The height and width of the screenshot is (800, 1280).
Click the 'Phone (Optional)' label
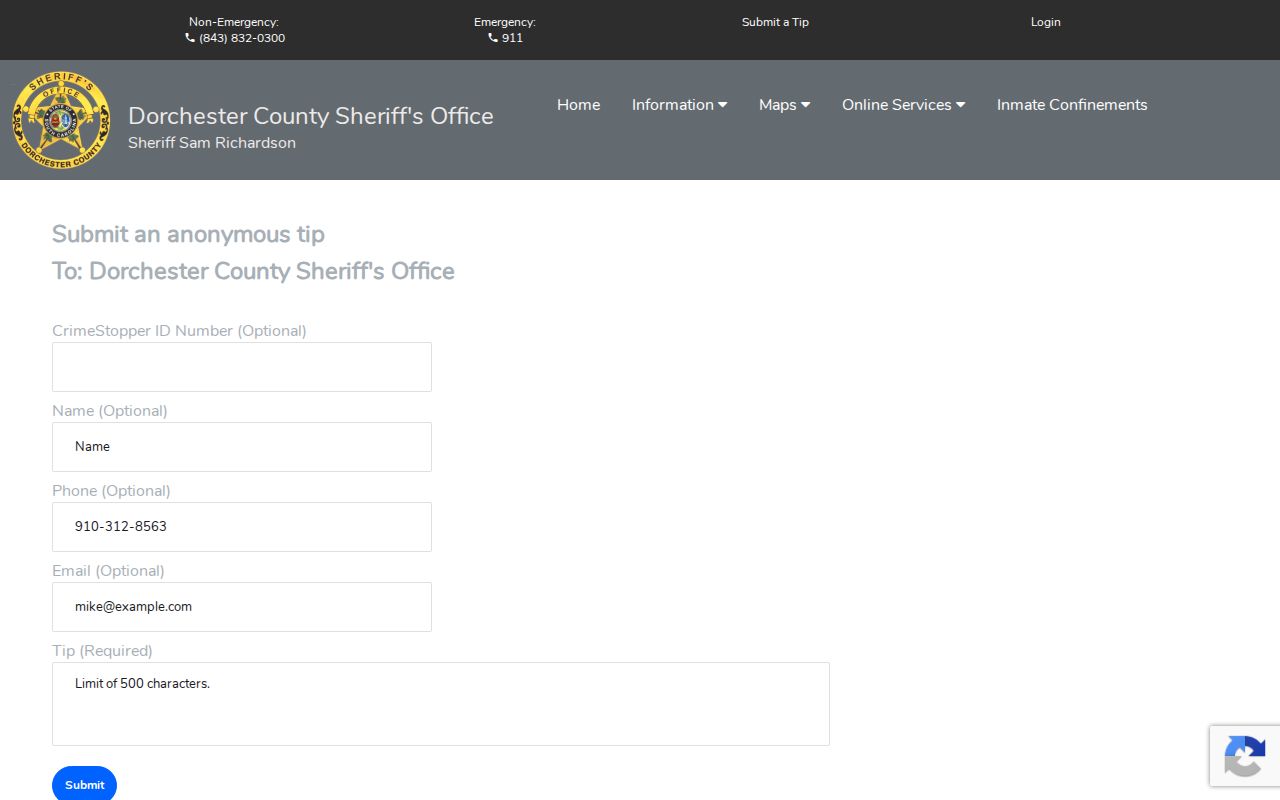point(111,491)
